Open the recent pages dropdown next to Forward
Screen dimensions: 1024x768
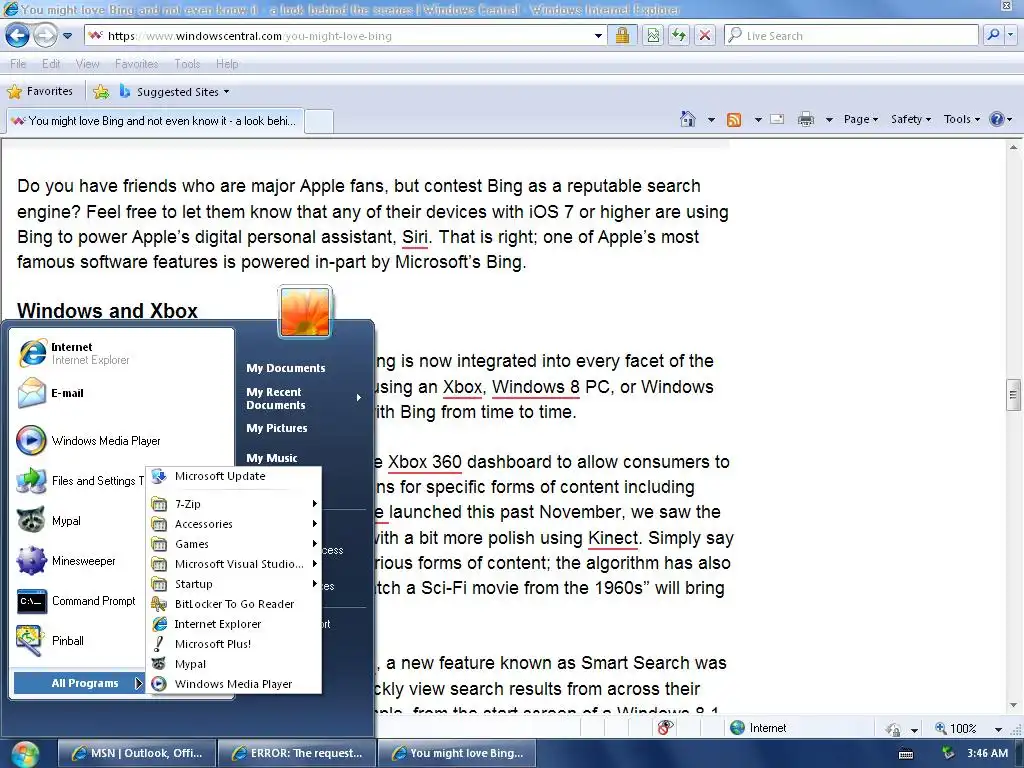pos(67,36)
